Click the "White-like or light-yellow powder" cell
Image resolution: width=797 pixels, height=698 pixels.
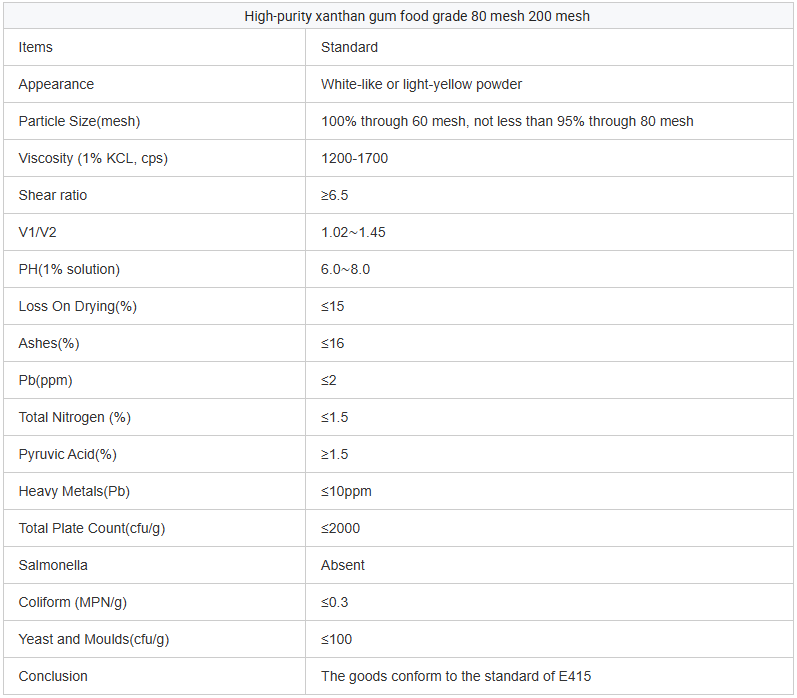[x=421, y=84]
